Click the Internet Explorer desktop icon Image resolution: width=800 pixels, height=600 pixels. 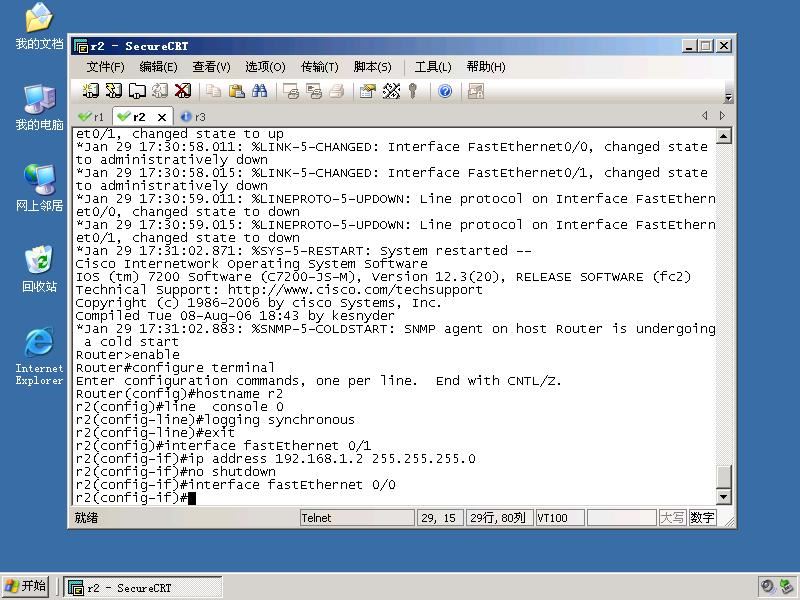[39, 357]
